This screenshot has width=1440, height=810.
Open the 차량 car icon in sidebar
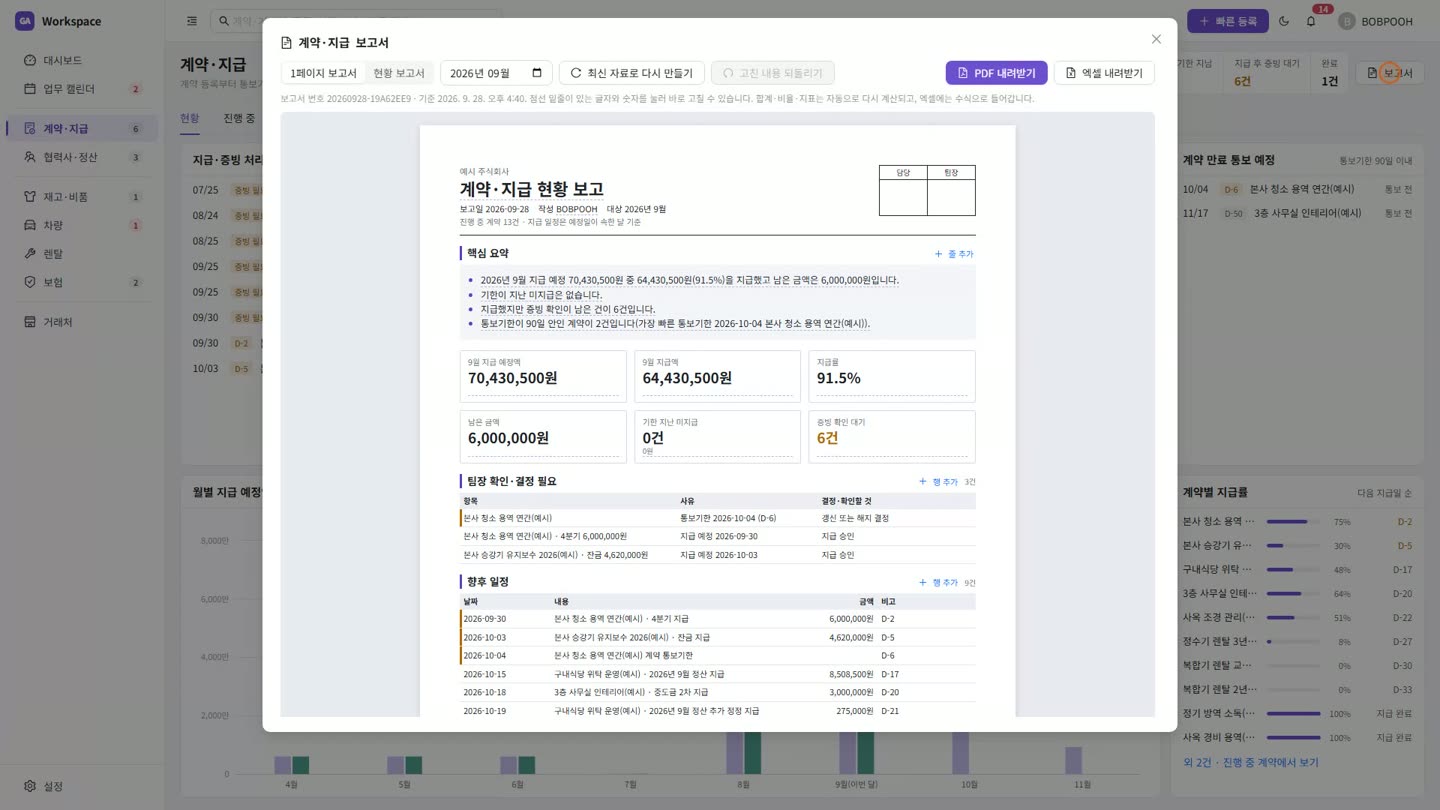point(30,226)
